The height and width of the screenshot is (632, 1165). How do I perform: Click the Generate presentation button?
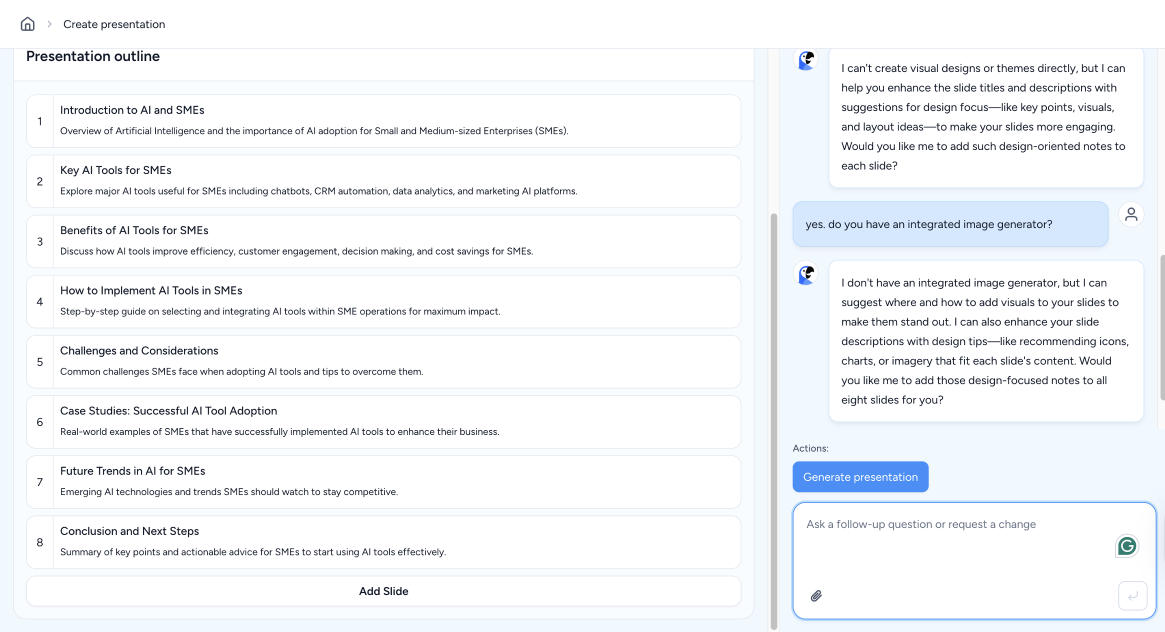tap(860, 477)
